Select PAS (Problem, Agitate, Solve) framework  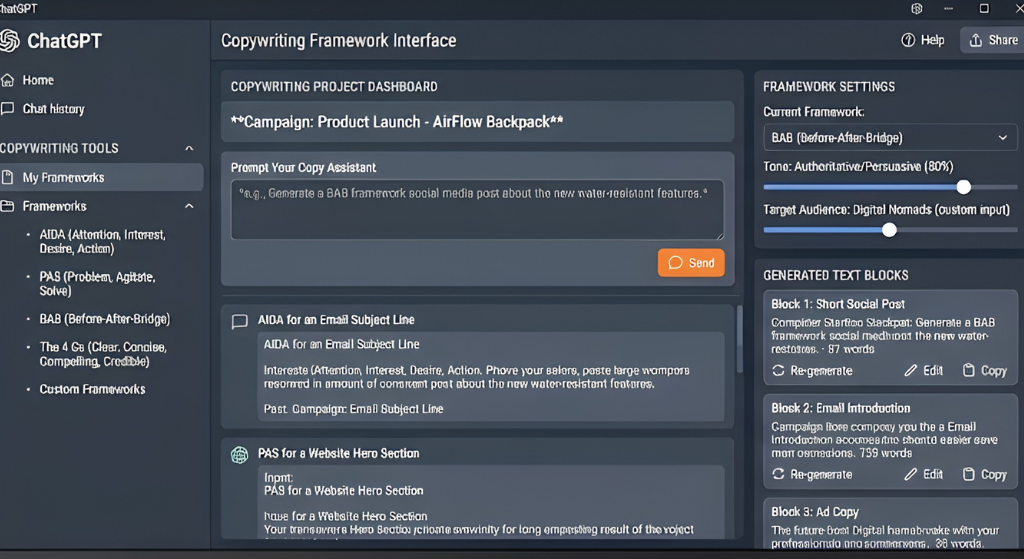tap(97, 283)
